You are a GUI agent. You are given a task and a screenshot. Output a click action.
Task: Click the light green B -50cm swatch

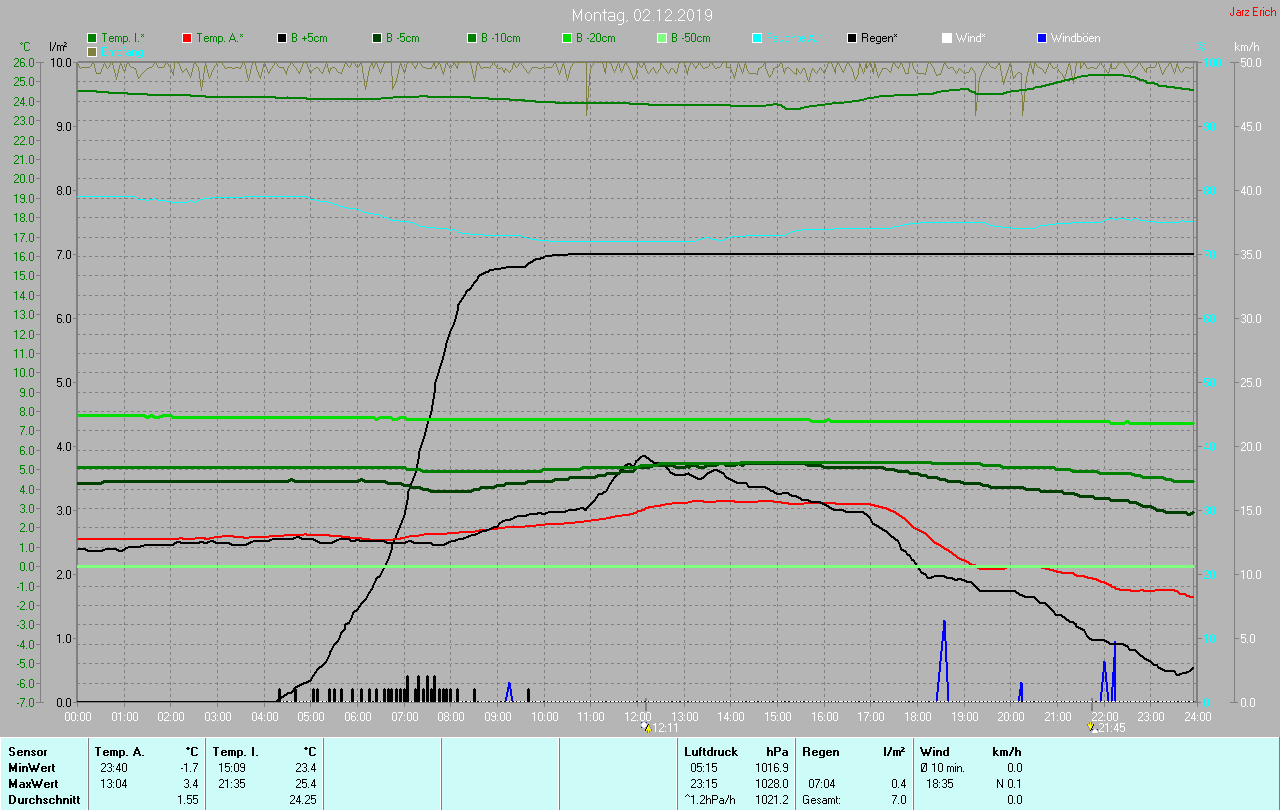coord(662,38)
